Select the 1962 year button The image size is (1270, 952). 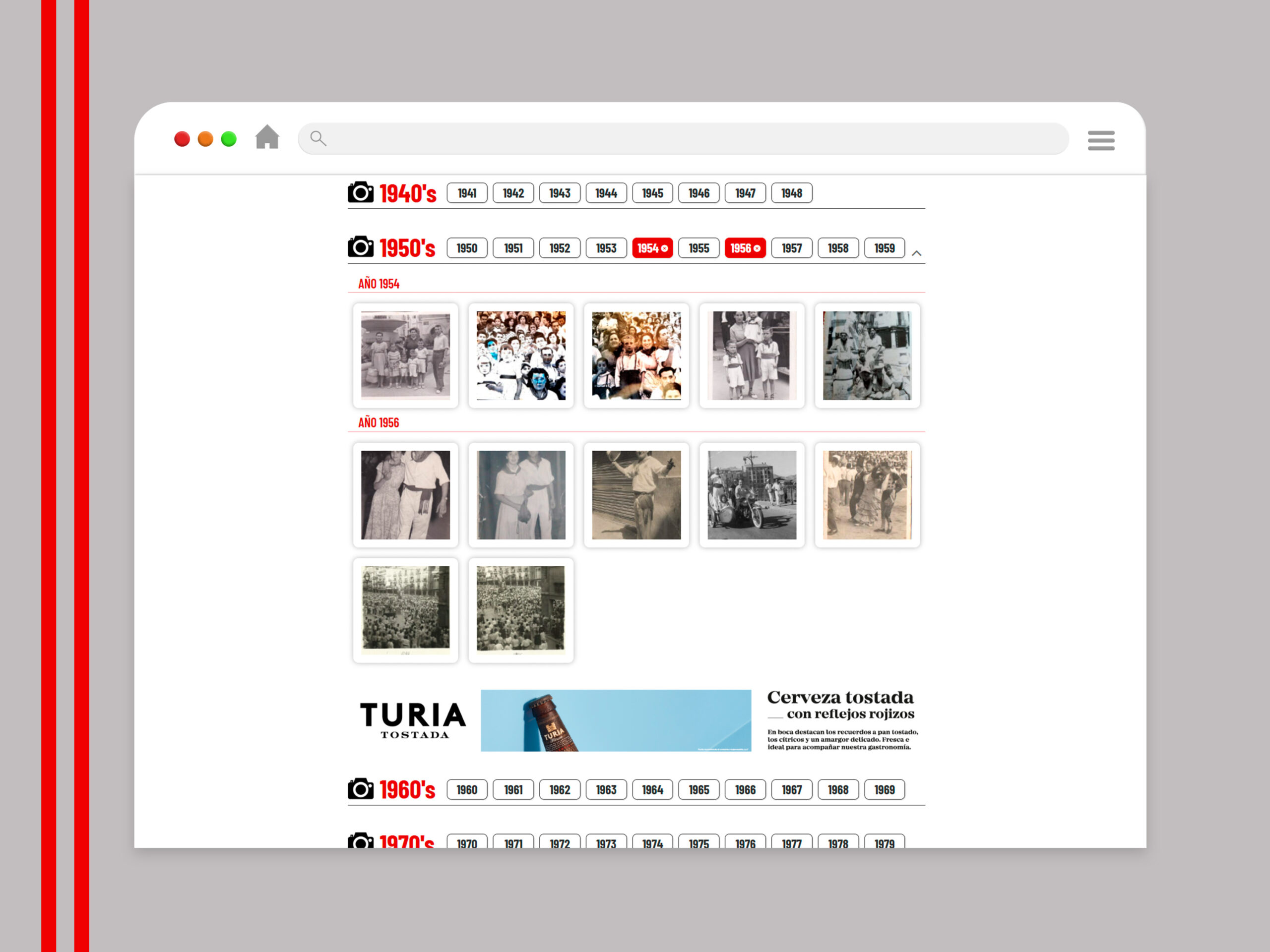point(560,789)
